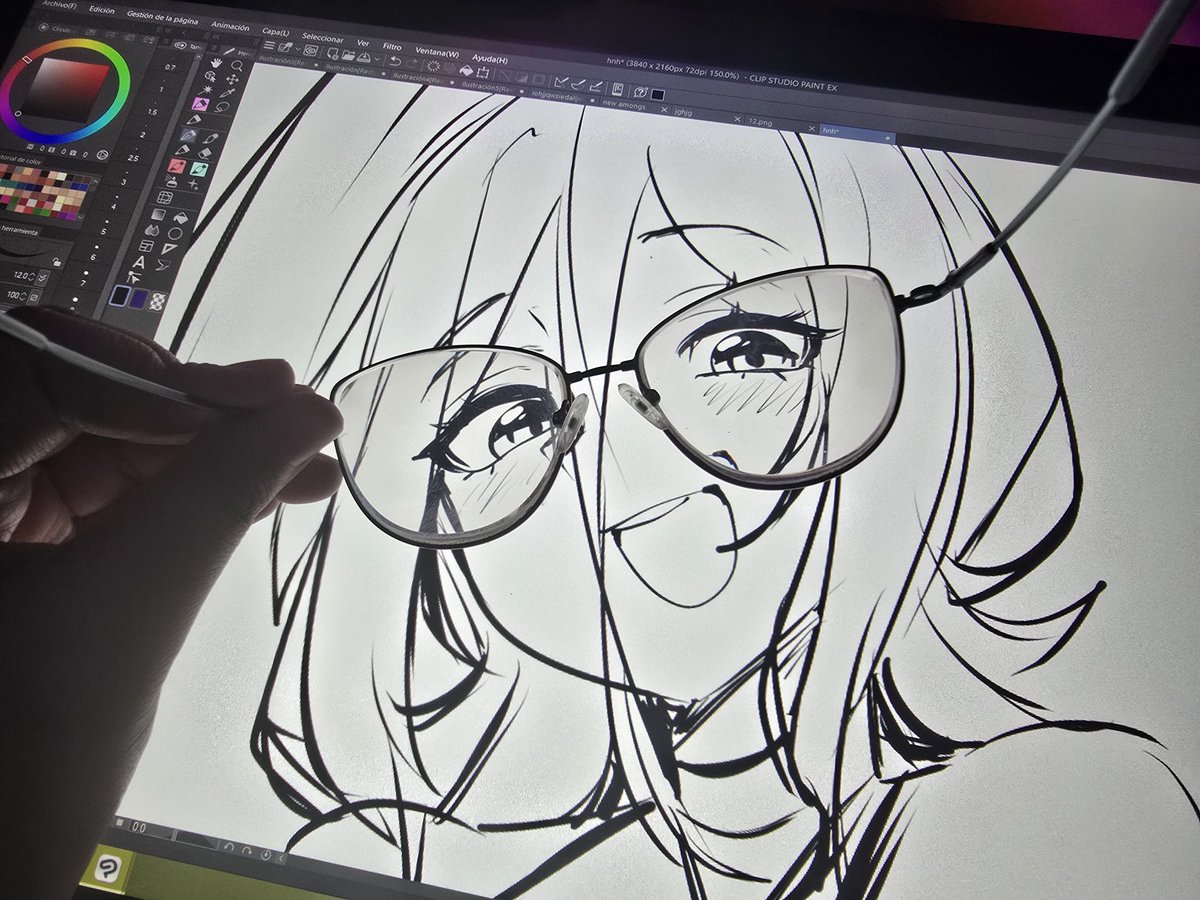Open the Ventana(W) menu
Viewport: 1200px width, 900px height.
click(437, 53)
